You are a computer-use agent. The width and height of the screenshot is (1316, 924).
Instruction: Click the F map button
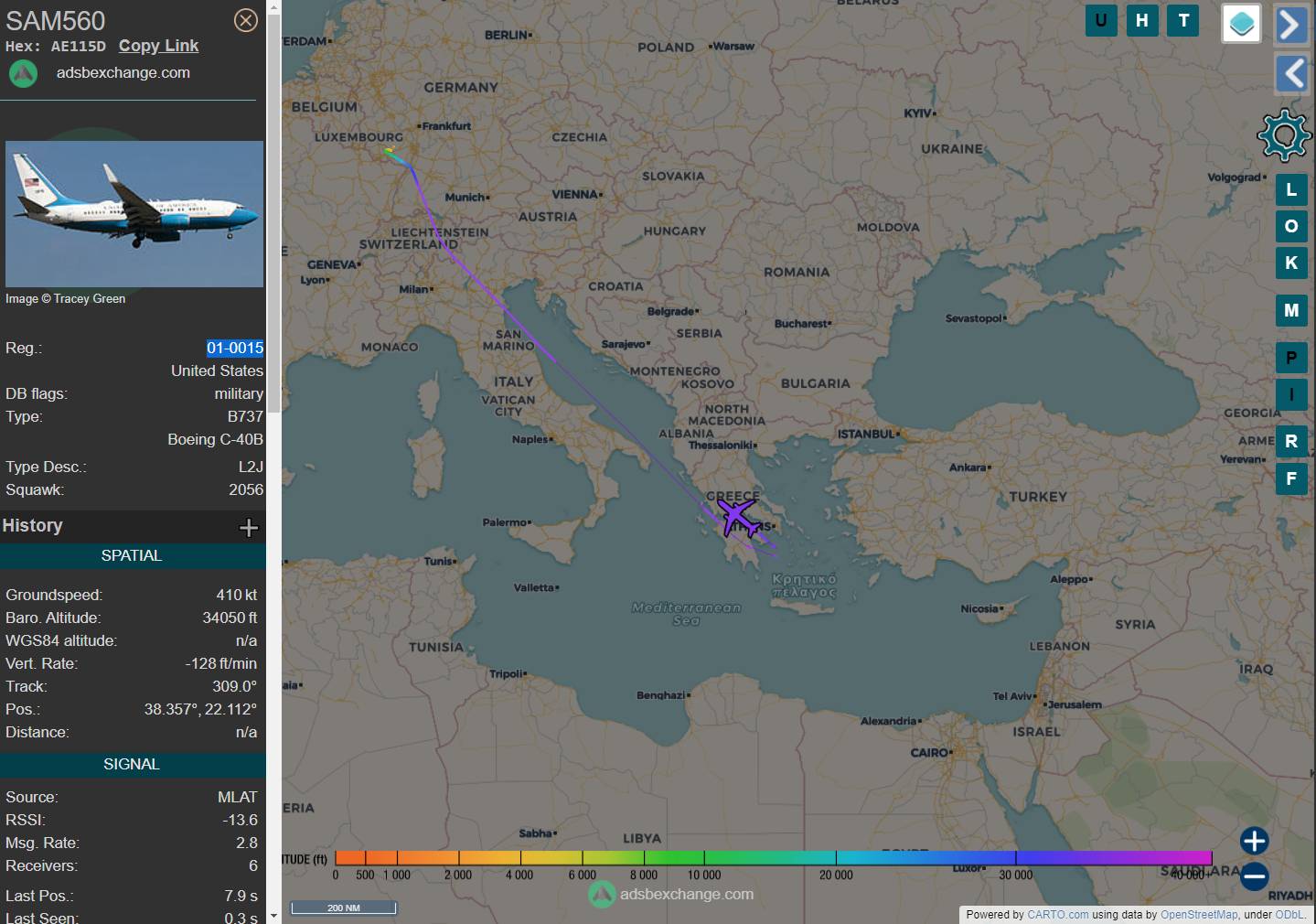(1291, 478)
